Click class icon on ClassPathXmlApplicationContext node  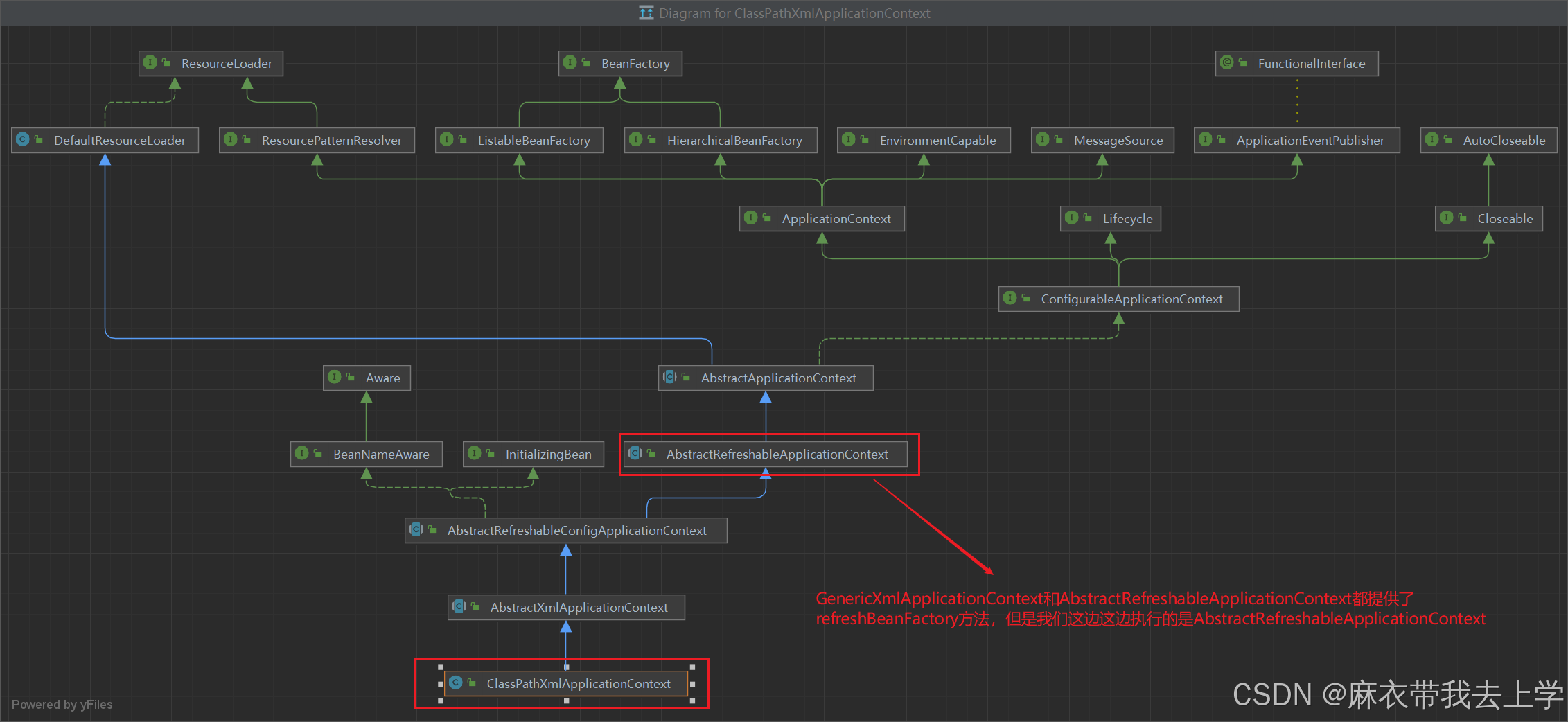coord(456,683)
